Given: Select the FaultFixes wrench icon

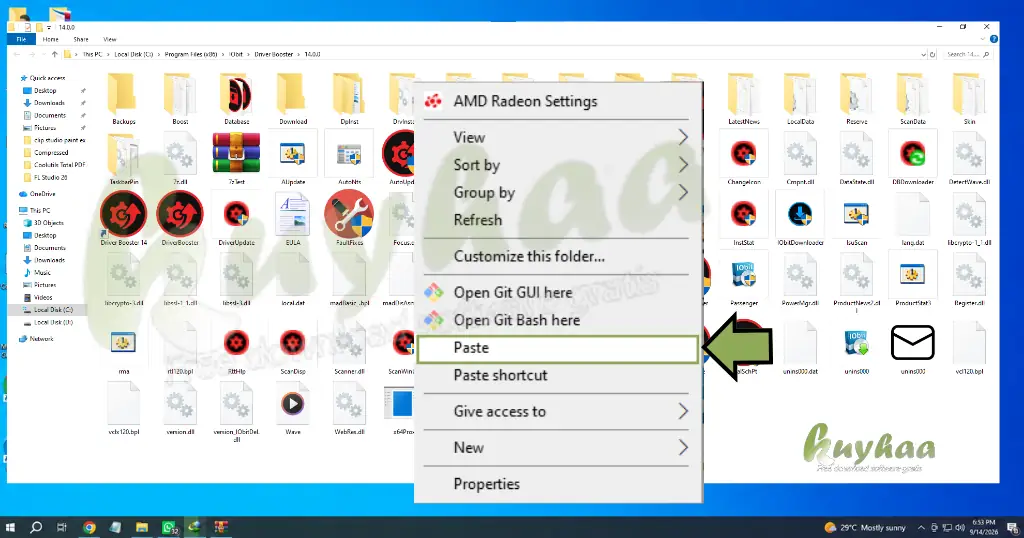Looking at the screenshot, I should (x=349, y=214).
